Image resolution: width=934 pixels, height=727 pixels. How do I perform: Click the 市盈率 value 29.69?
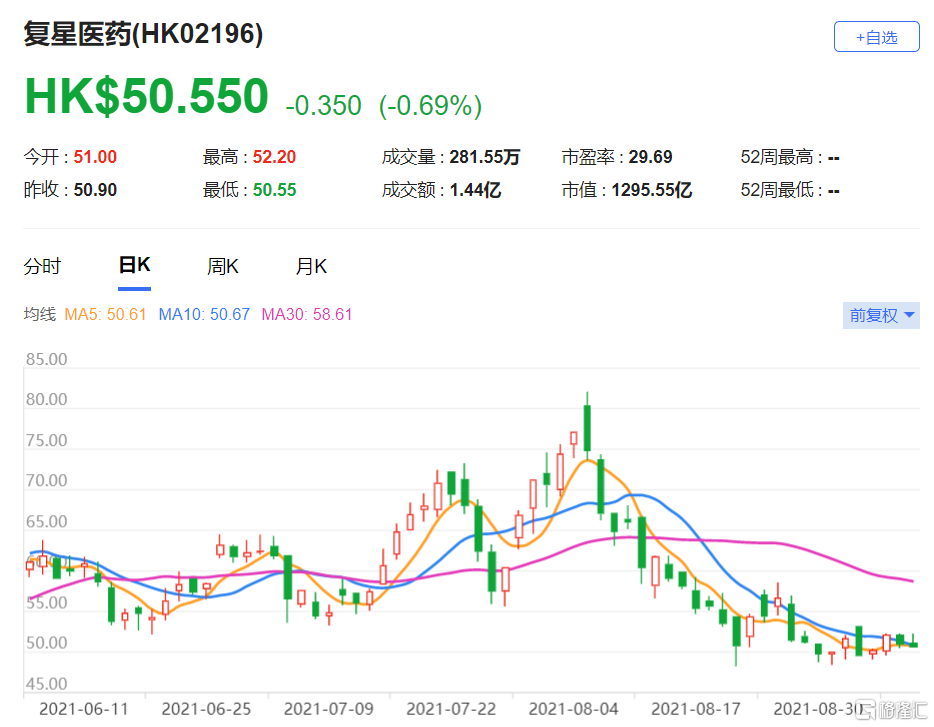(x=650, y=157)
